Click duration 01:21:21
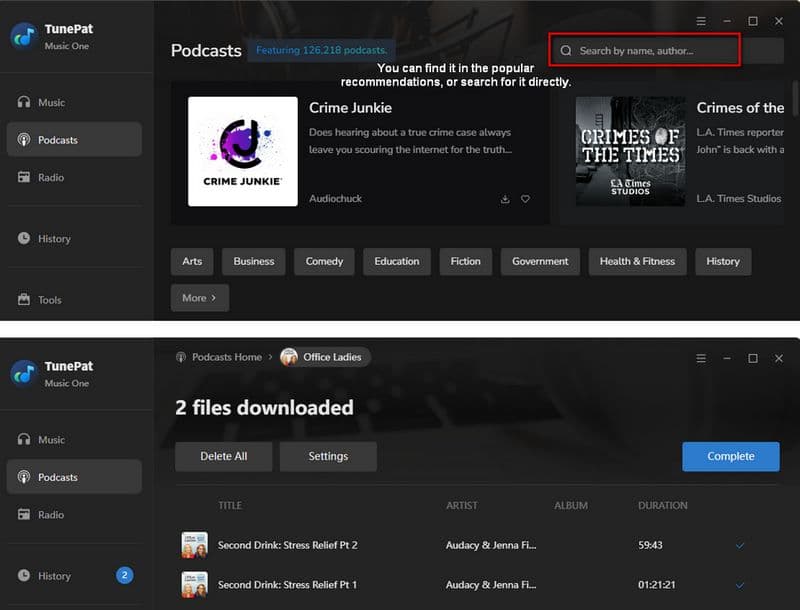Screen dimensions: 800x610 (657, 584)
